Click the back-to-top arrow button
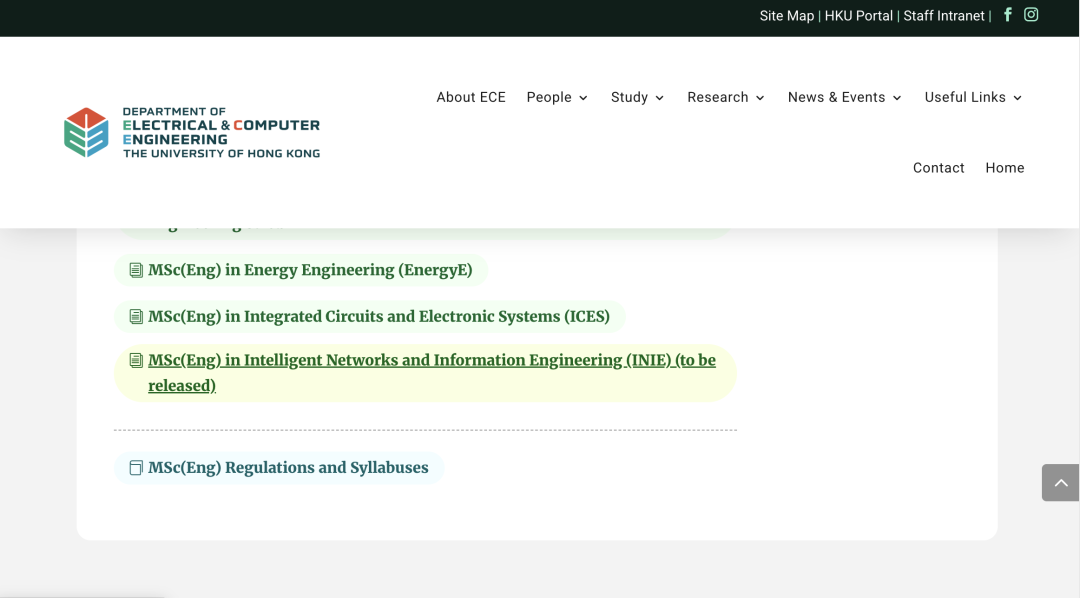 pos(1061,482)
